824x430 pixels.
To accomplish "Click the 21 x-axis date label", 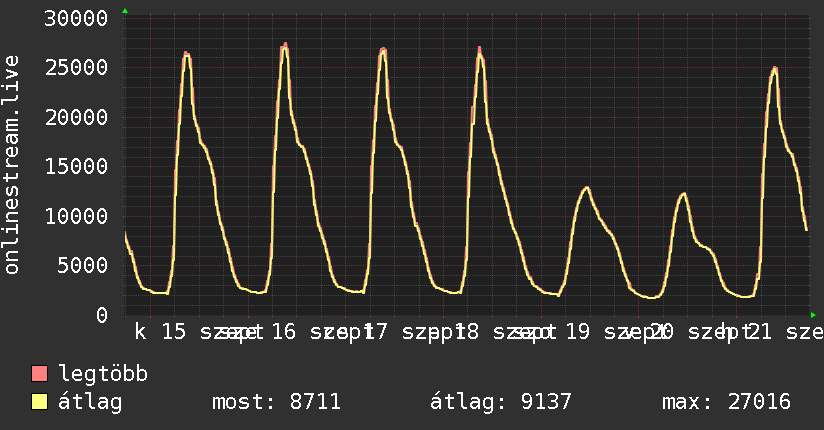I will tap(759, 332).
